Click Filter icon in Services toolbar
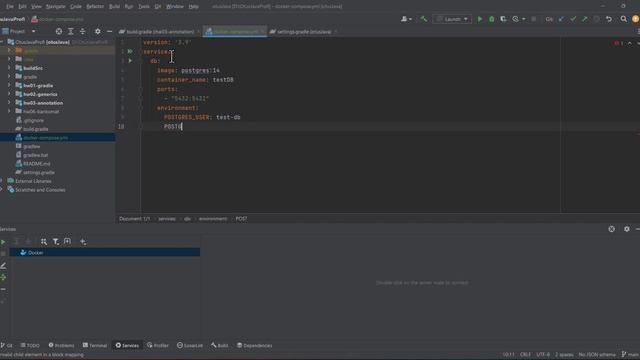 click(56, 242)
